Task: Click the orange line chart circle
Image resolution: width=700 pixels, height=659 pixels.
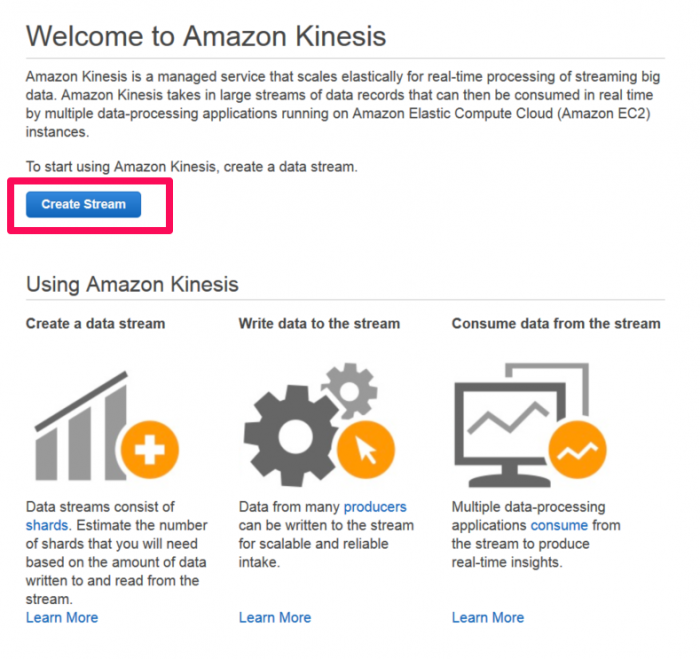Action: (577, 449)
